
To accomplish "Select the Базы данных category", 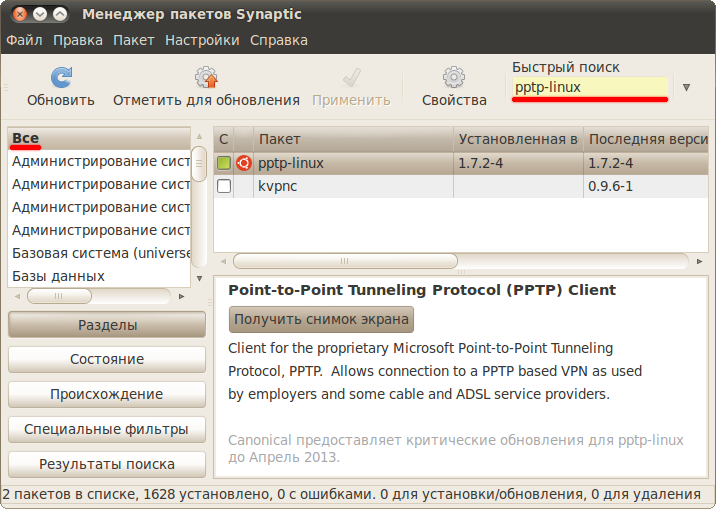I will click(x=99, y=276).
